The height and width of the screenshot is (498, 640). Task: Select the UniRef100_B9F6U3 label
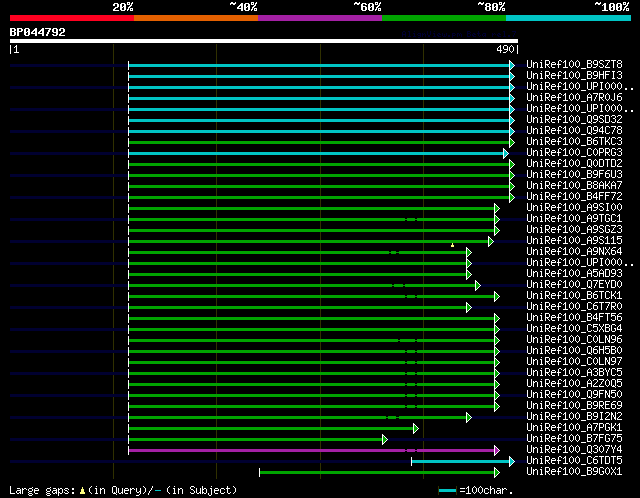[x=574, y=175]
